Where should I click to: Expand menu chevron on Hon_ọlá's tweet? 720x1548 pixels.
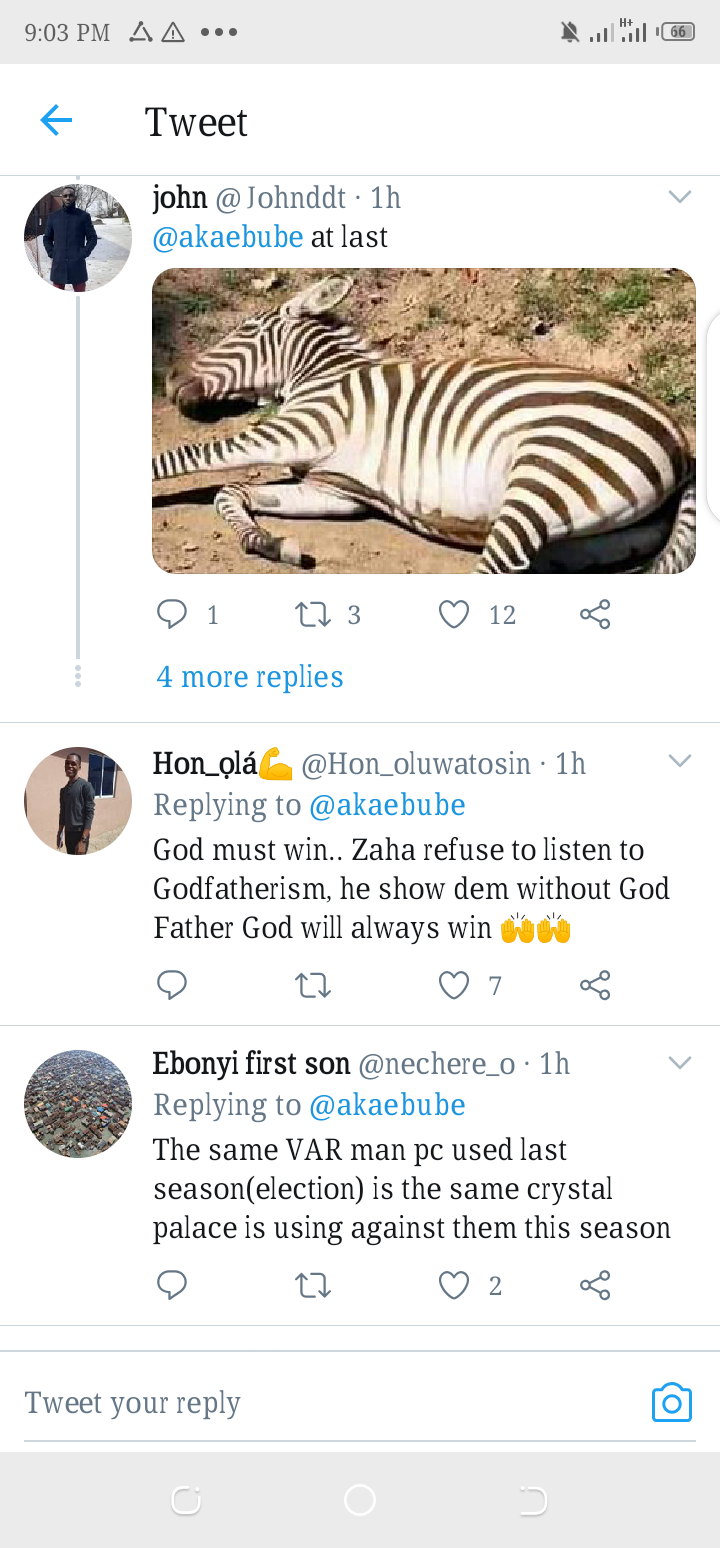680,762
